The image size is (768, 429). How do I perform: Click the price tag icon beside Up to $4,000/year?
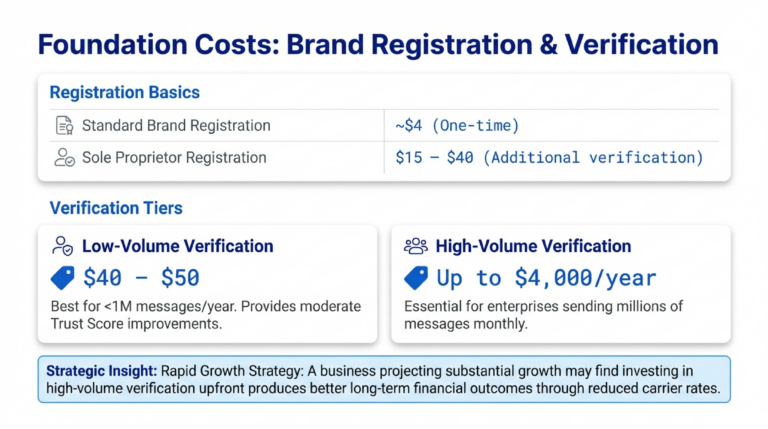click(415, 277)
